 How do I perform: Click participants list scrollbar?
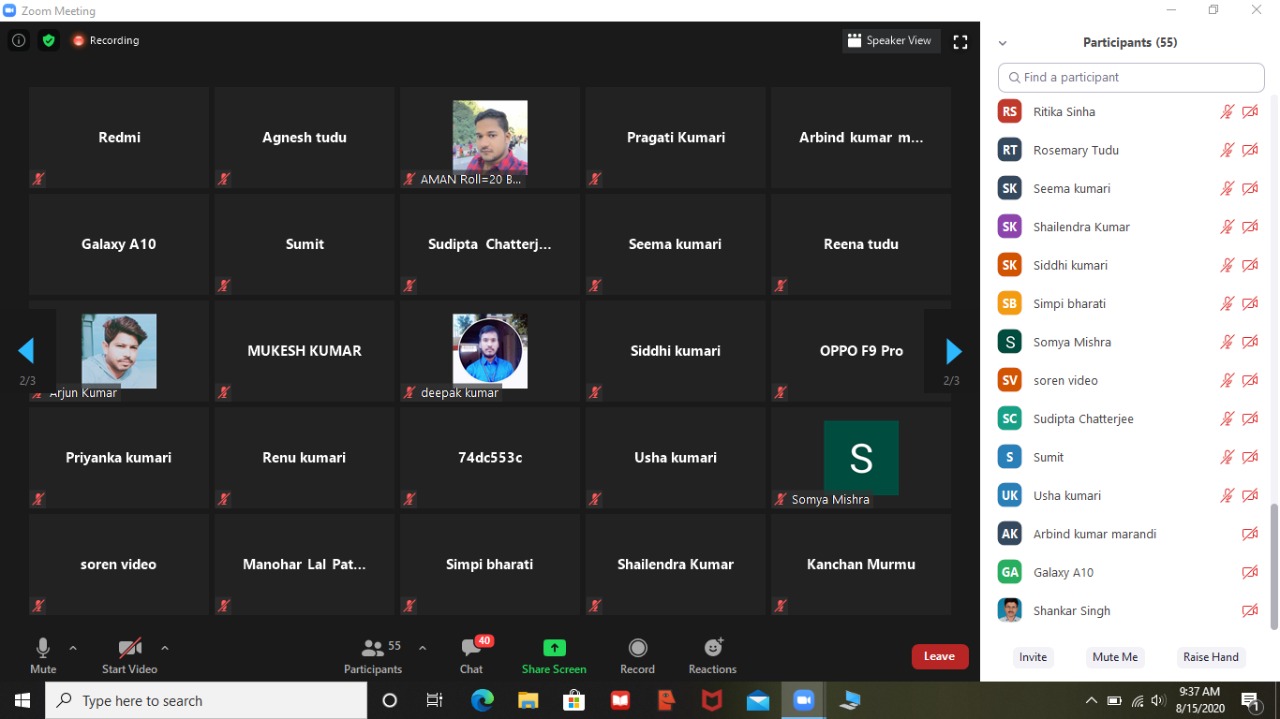click(x=1274, y=566)
